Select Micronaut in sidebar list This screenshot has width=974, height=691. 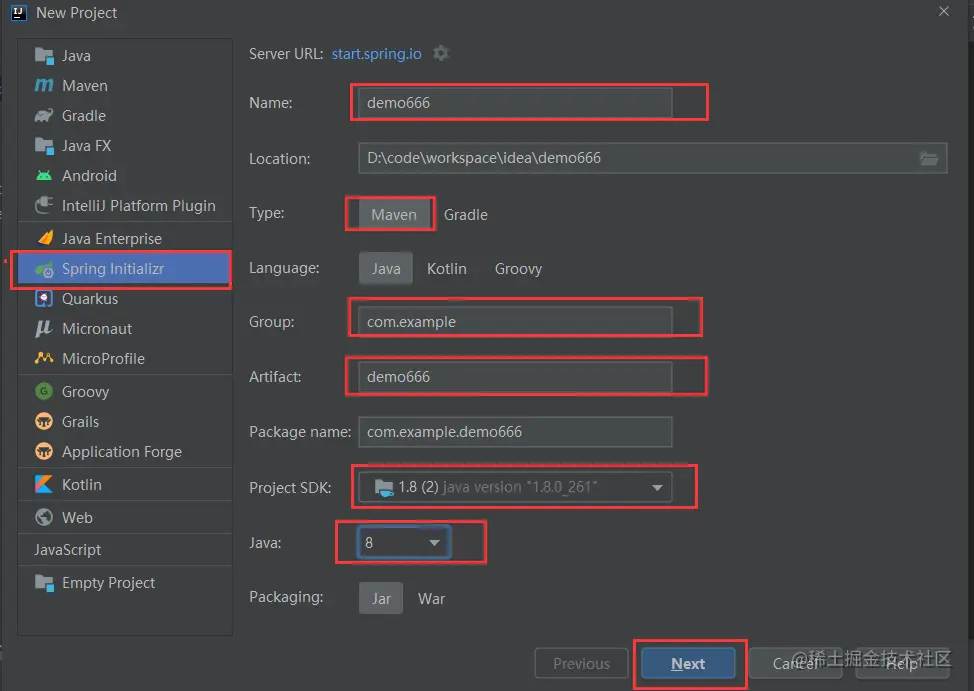125,329
